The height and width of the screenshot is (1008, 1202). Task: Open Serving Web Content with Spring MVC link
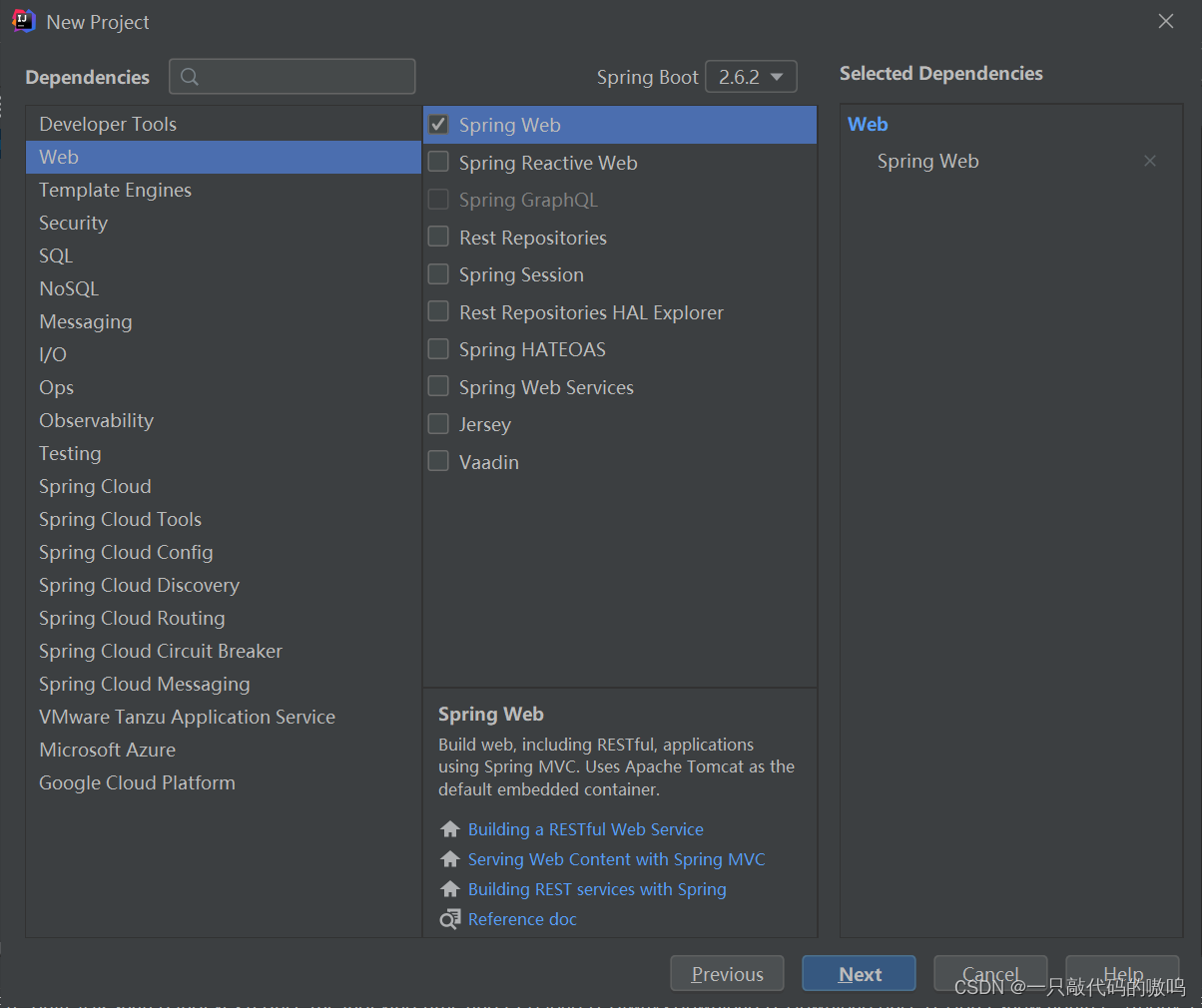pyautogui.click(x=617, y=859)
